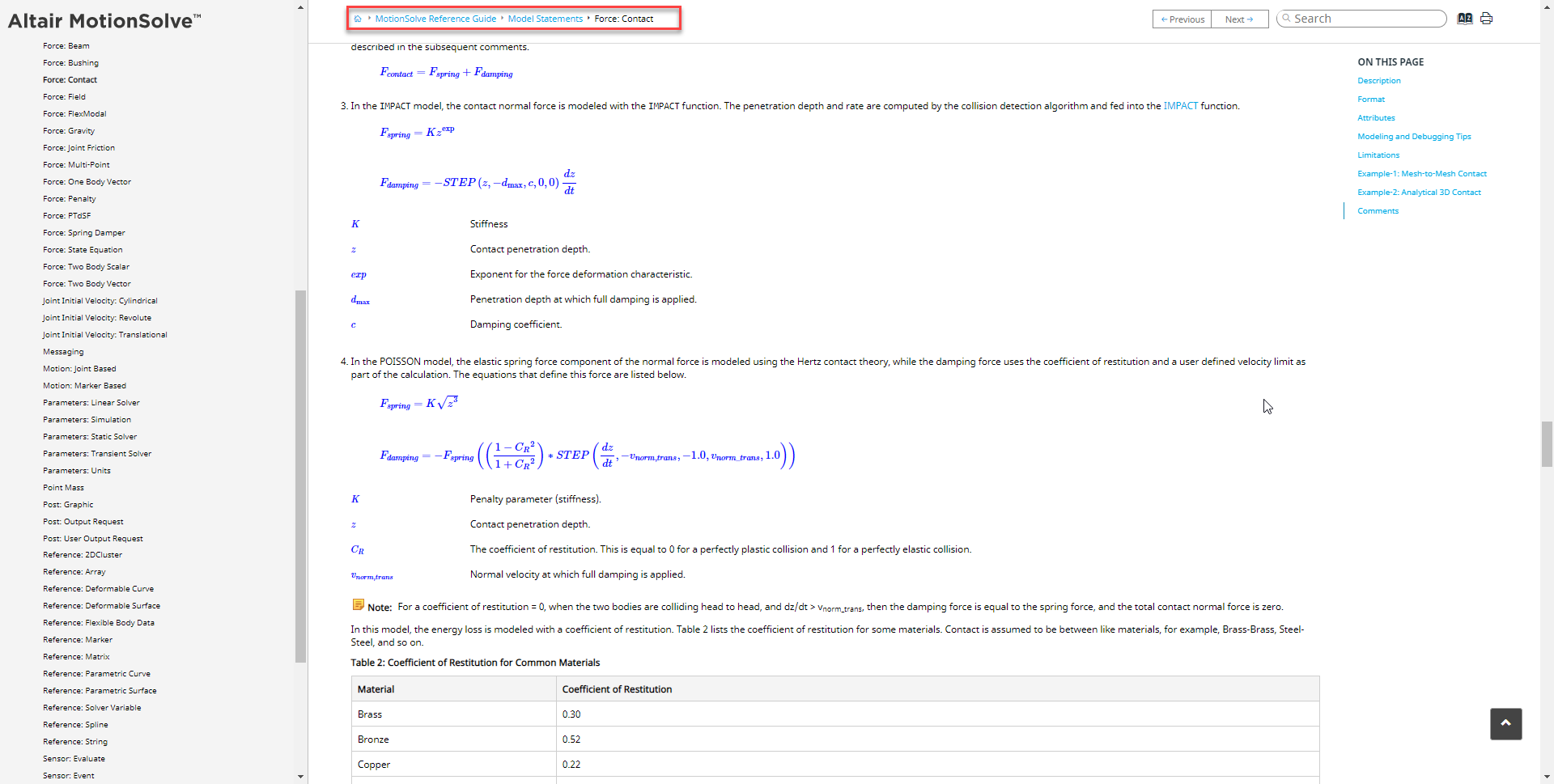Open Force: Beam in sidebar
The image size is (1554, 784).
point(66,46)
